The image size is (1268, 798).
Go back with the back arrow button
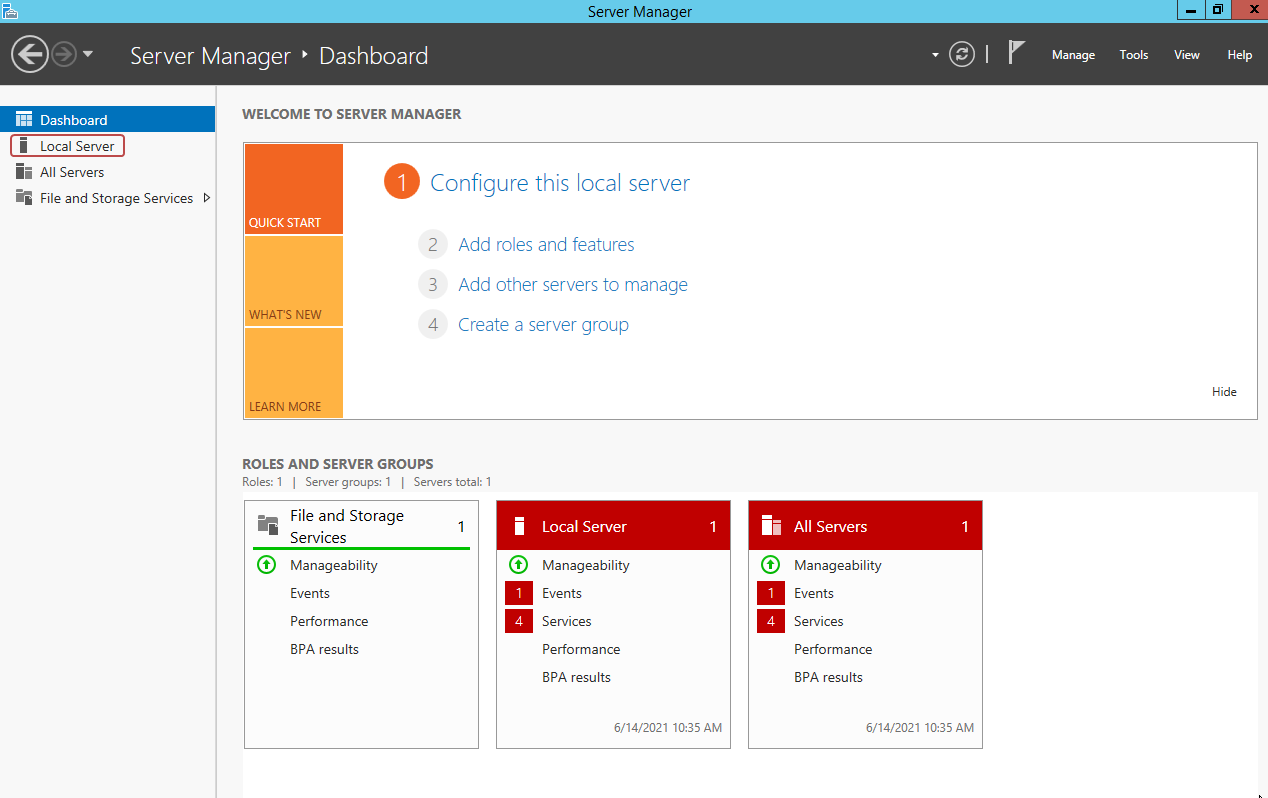click(30, 54)
